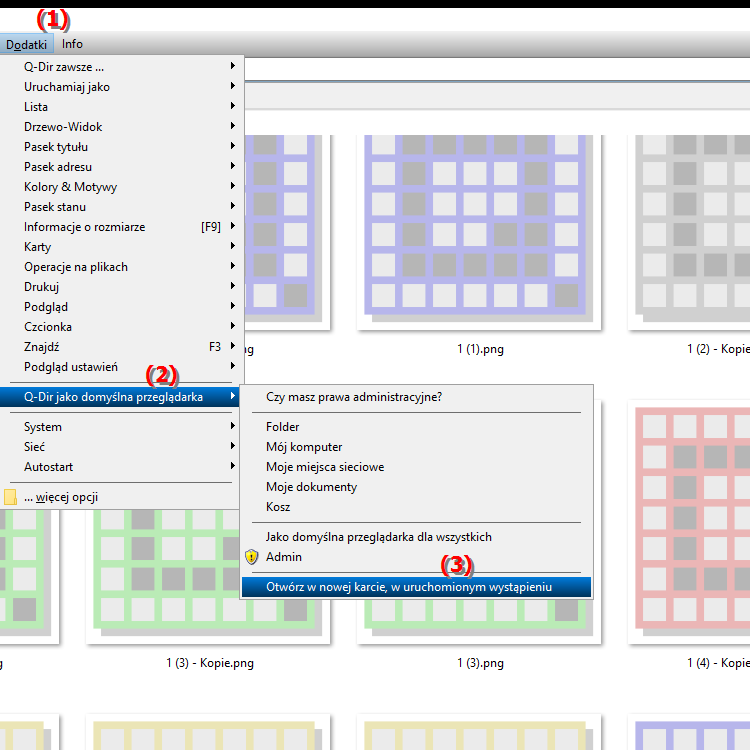
Task: Open 'Pasek stanu' submenu
Action: (x=122, y=207)
